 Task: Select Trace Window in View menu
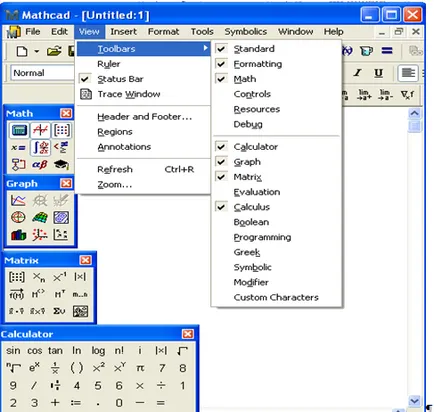(144, 94)
